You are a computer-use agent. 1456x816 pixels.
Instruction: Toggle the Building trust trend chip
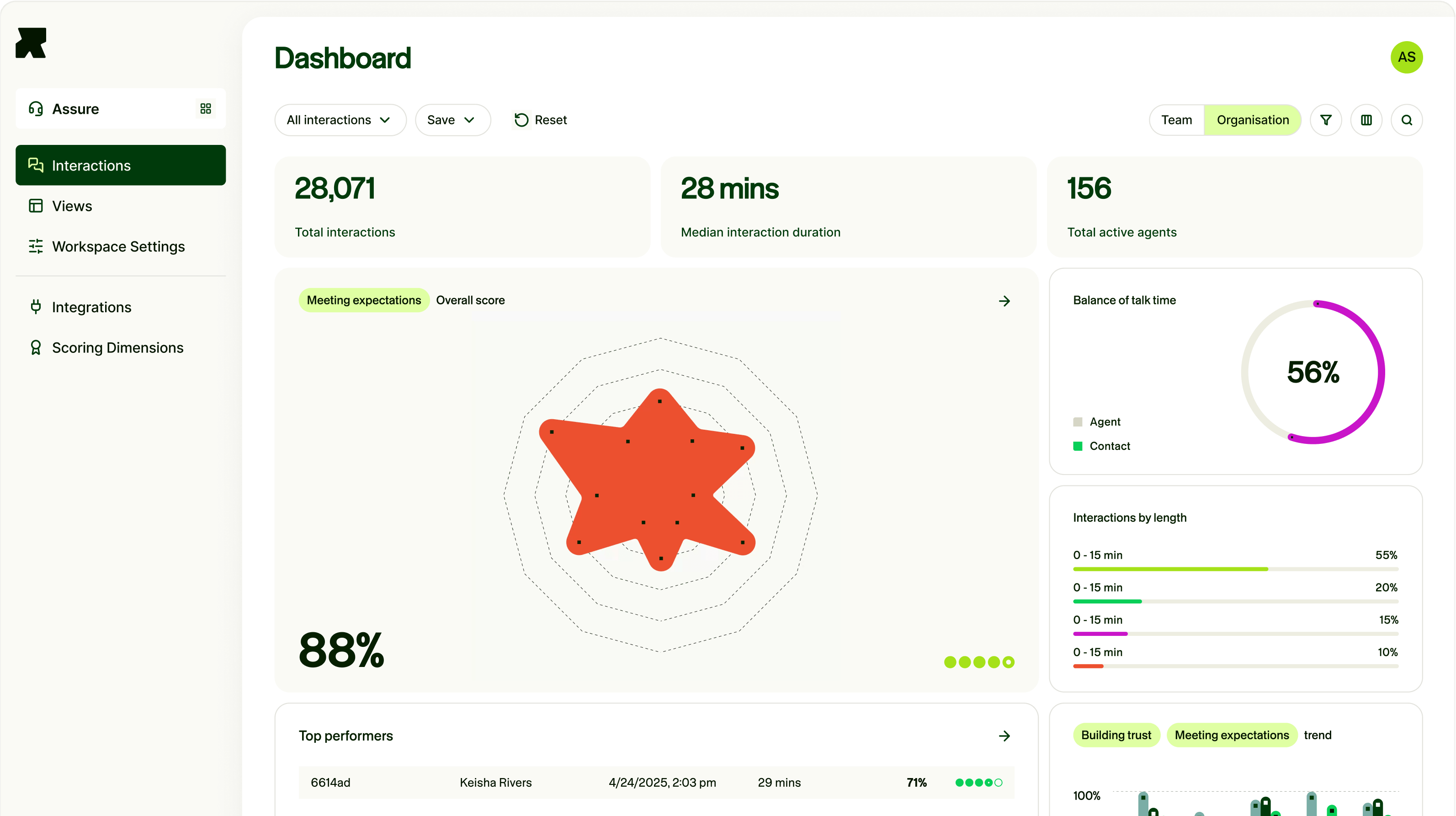tap(1116, 735)
